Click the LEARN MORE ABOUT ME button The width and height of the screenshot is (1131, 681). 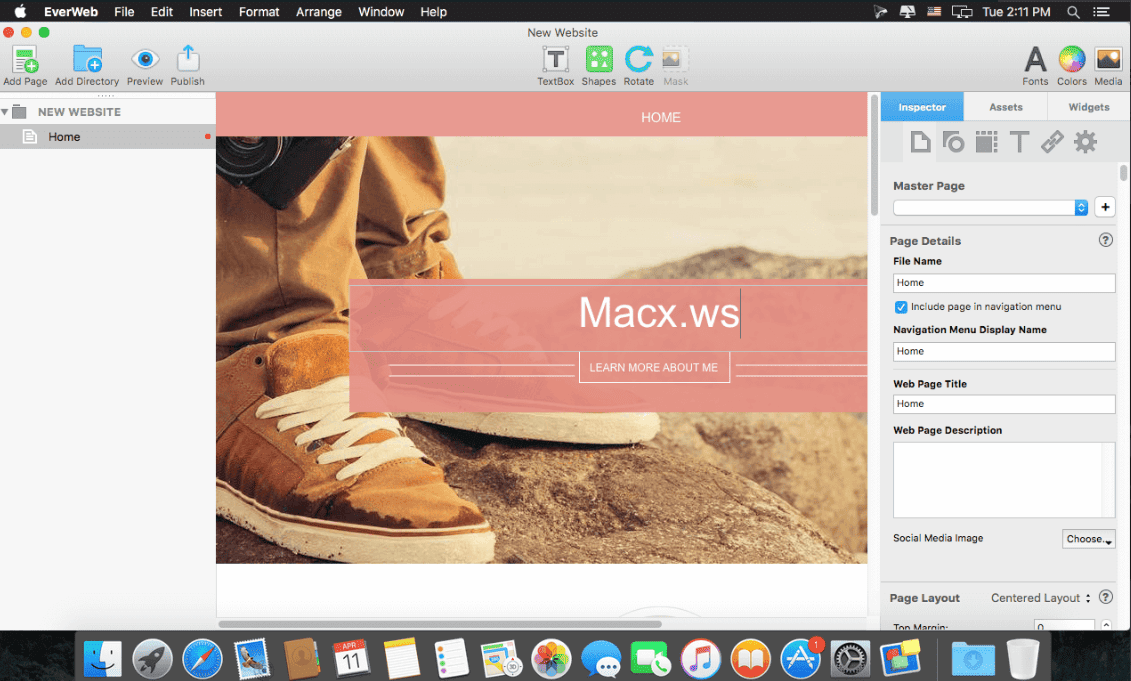(x=654, y=367)
